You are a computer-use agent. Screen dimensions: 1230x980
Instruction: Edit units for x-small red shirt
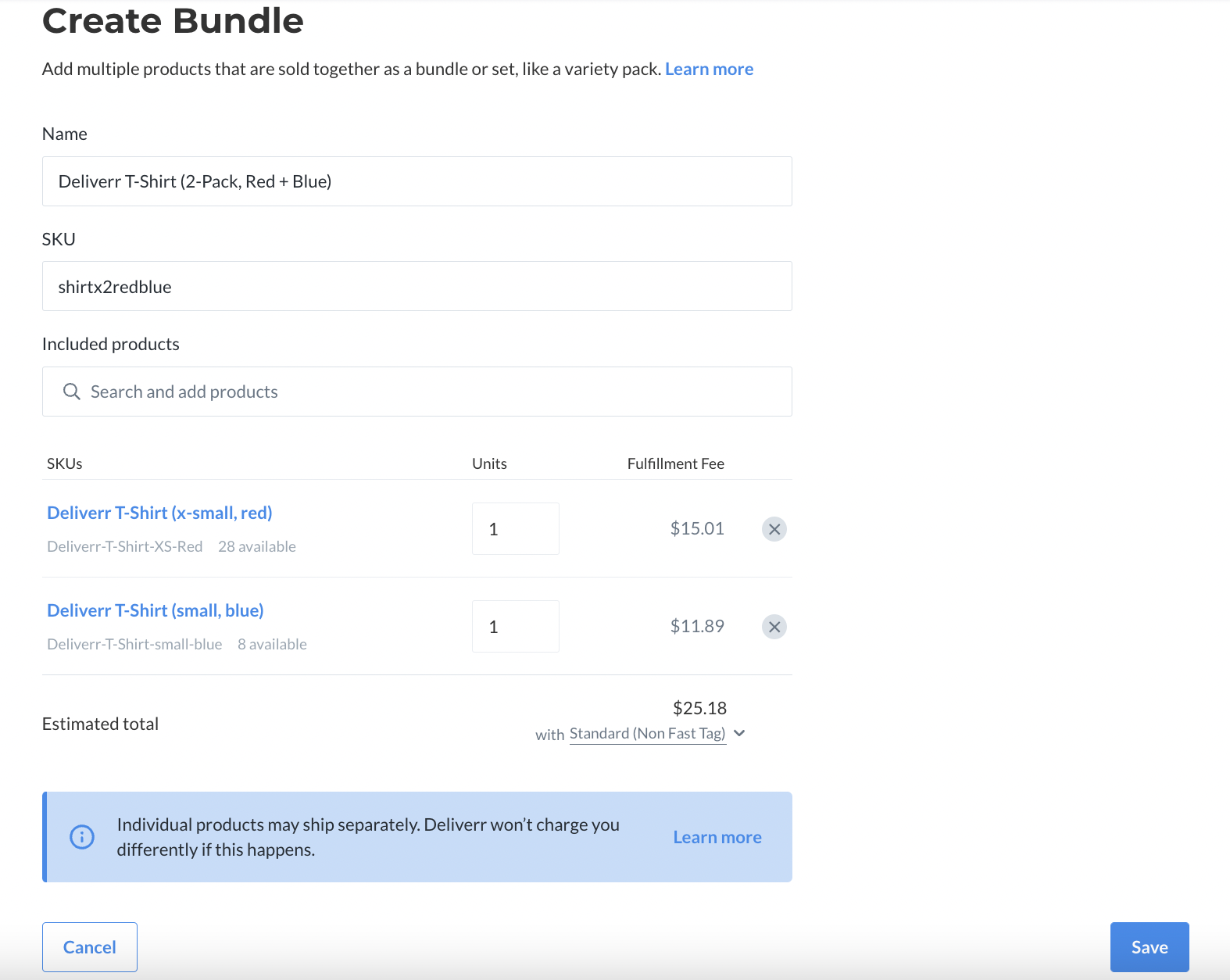(516, 529)
